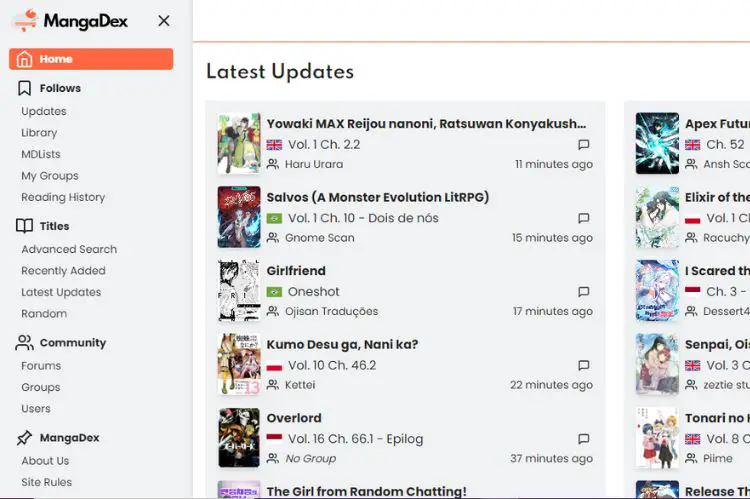
Task: Open comments for Yowaki MAX Reijou chapter
Action: click(584, 144)
